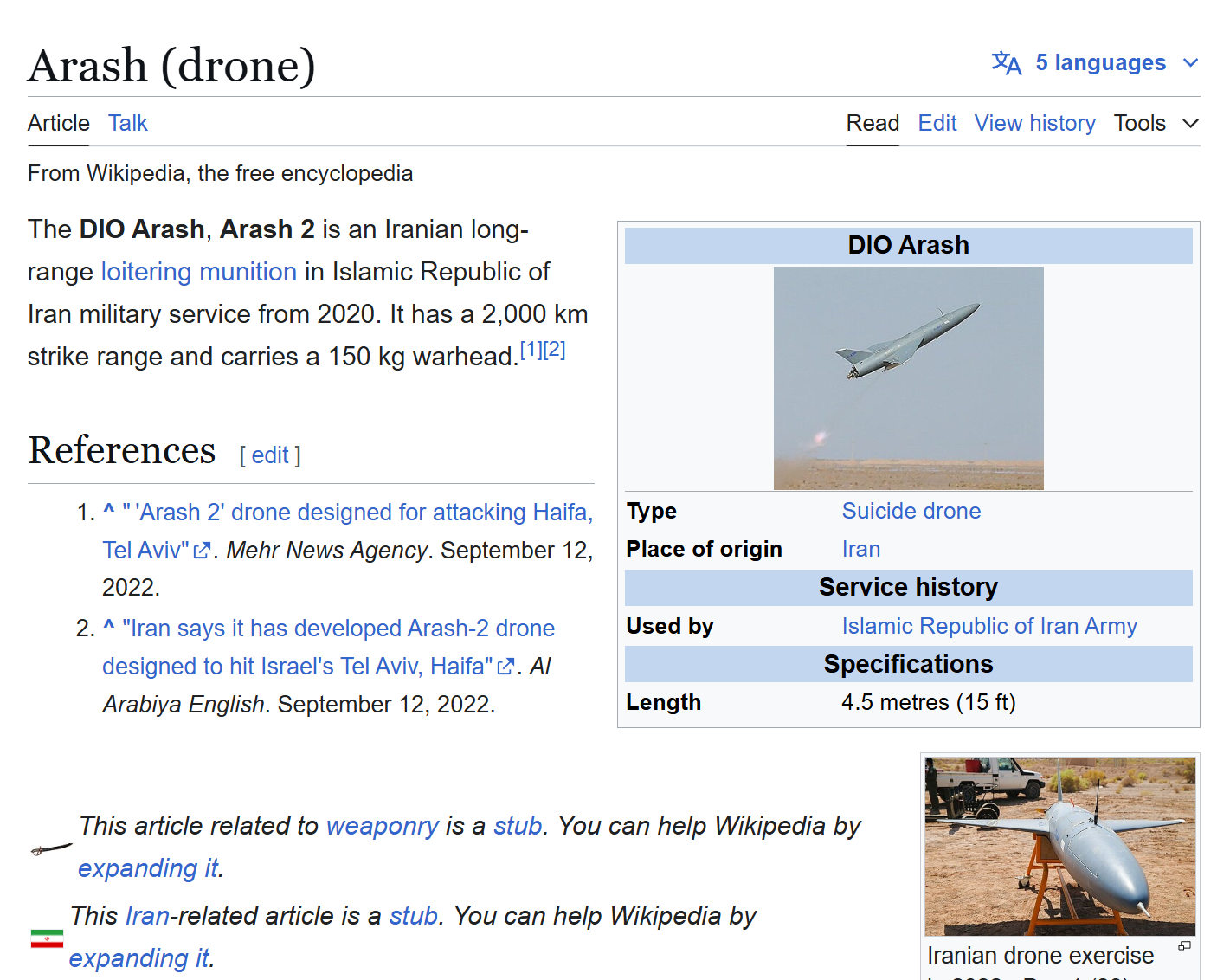Click the caret backlink of reference 1
The height and width of the screenshot is (980, 1217).
(109, 511)
